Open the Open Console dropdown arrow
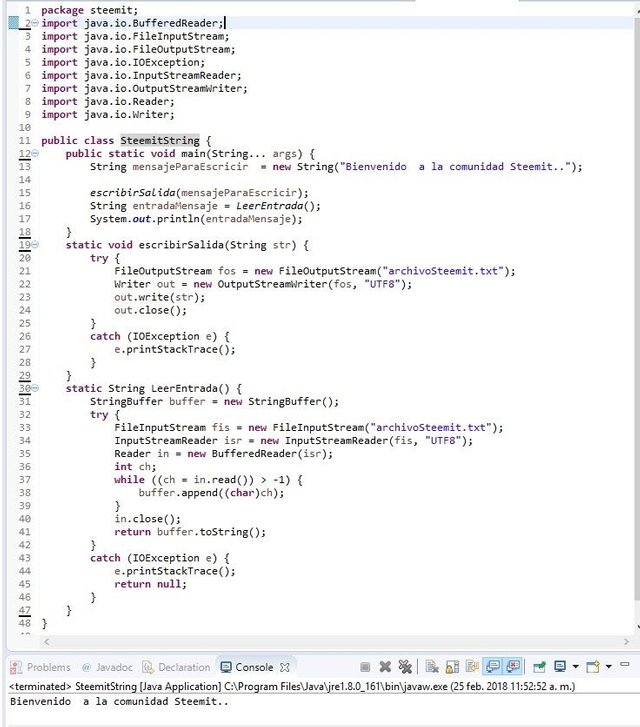Viewport: 640px width, 727px height. pos(608,667)
